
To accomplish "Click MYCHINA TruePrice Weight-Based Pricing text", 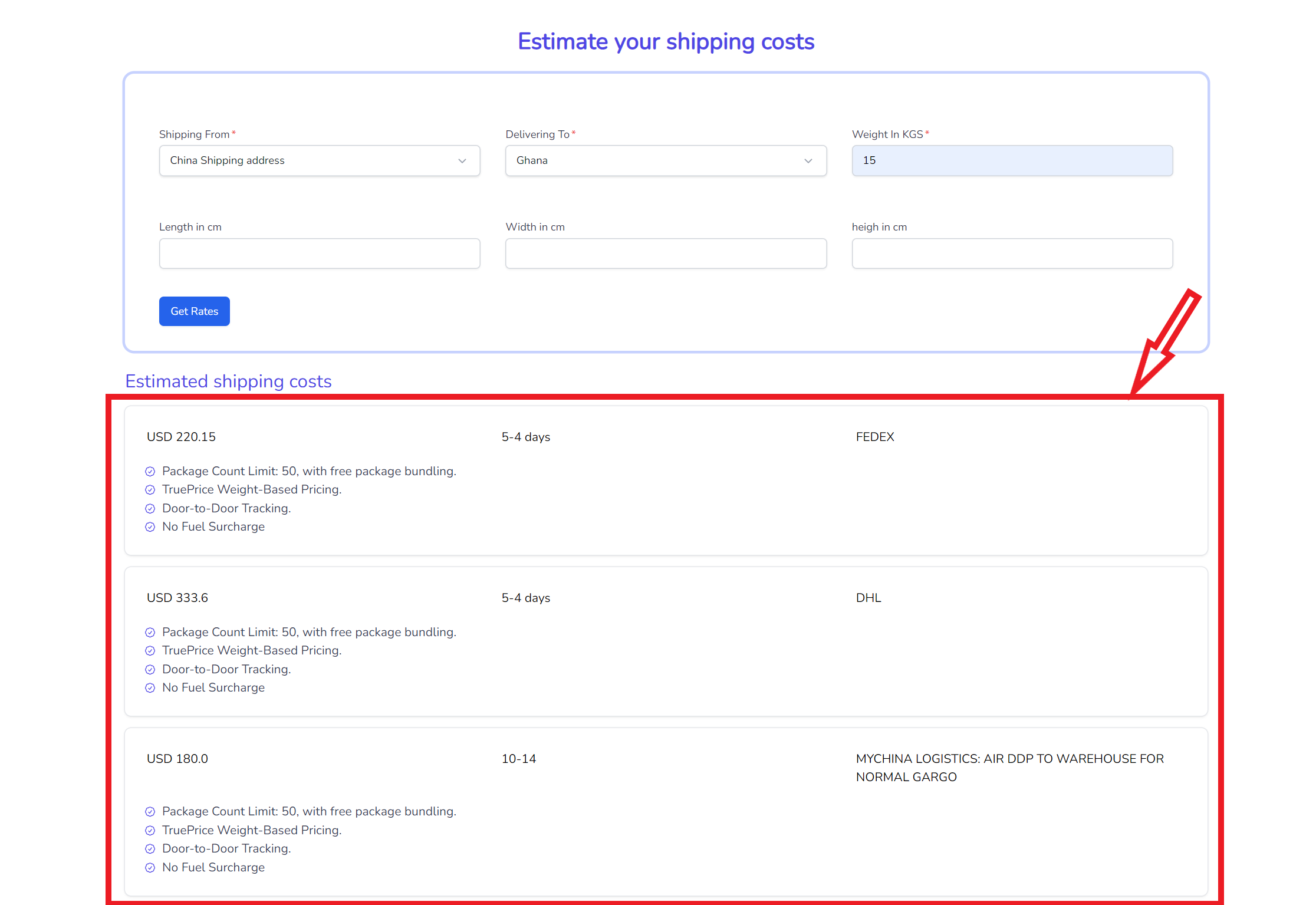I will click(x=252, y=830).
